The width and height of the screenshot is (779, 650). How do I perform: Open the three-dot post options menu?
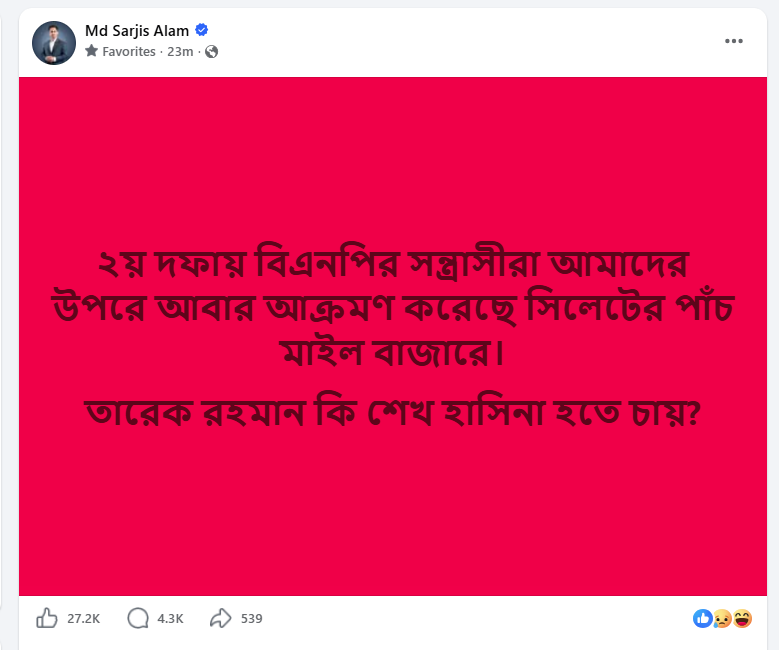tap(733, 41)
